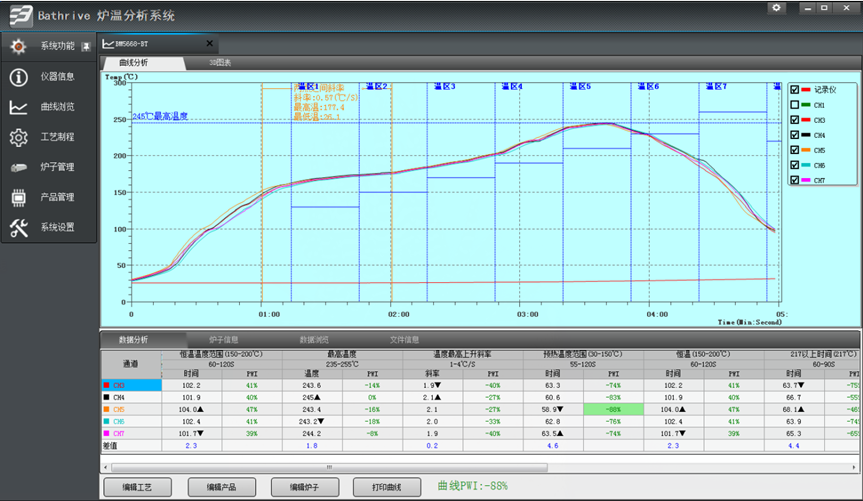The height and width of the screenshot is (501, 863).
Task: Switch to the 文件信息 tab
Action: click(404, 340)
